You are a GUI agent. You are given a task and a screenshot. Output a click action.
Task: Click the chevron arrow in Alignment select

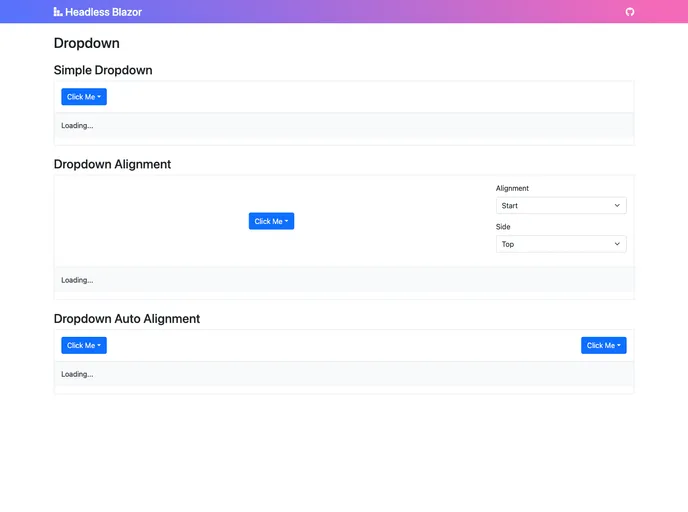click(x=617, y=205)
